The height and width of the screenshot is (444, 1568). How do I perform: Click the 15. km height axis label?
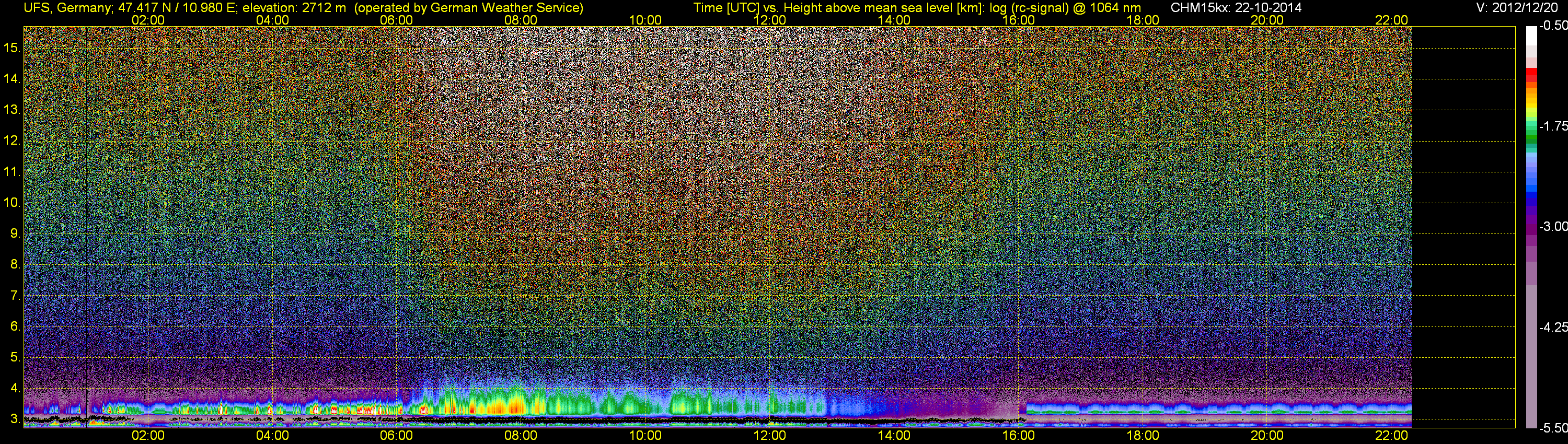click(12, 48)
